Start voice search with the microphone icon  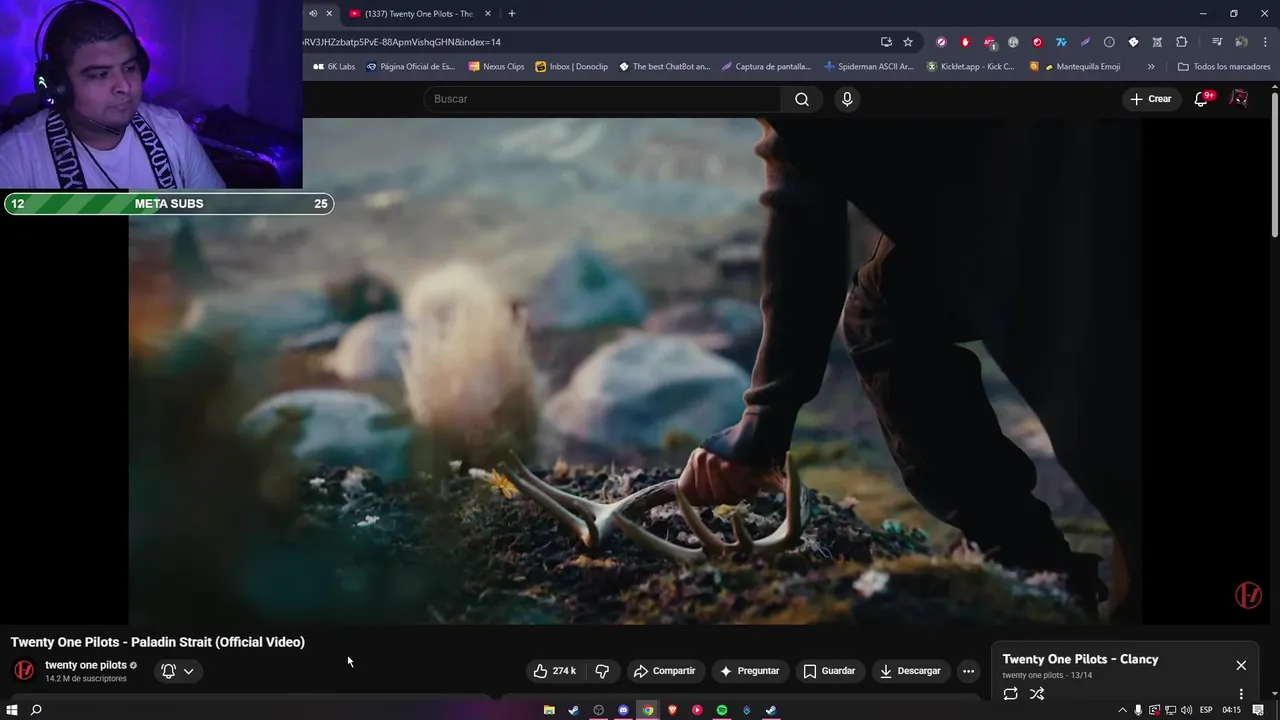pyautogui.click(x=847, y=99)
